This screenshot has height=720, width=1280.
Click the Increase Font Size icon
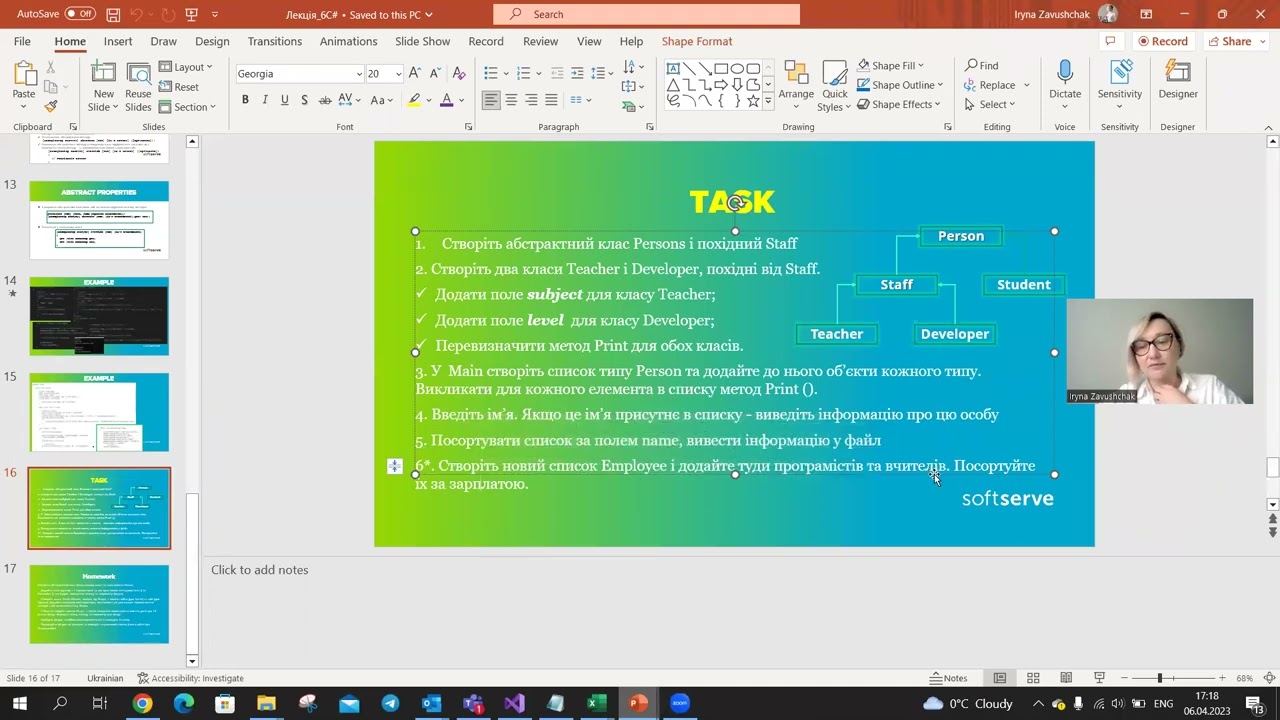[417, 74]
